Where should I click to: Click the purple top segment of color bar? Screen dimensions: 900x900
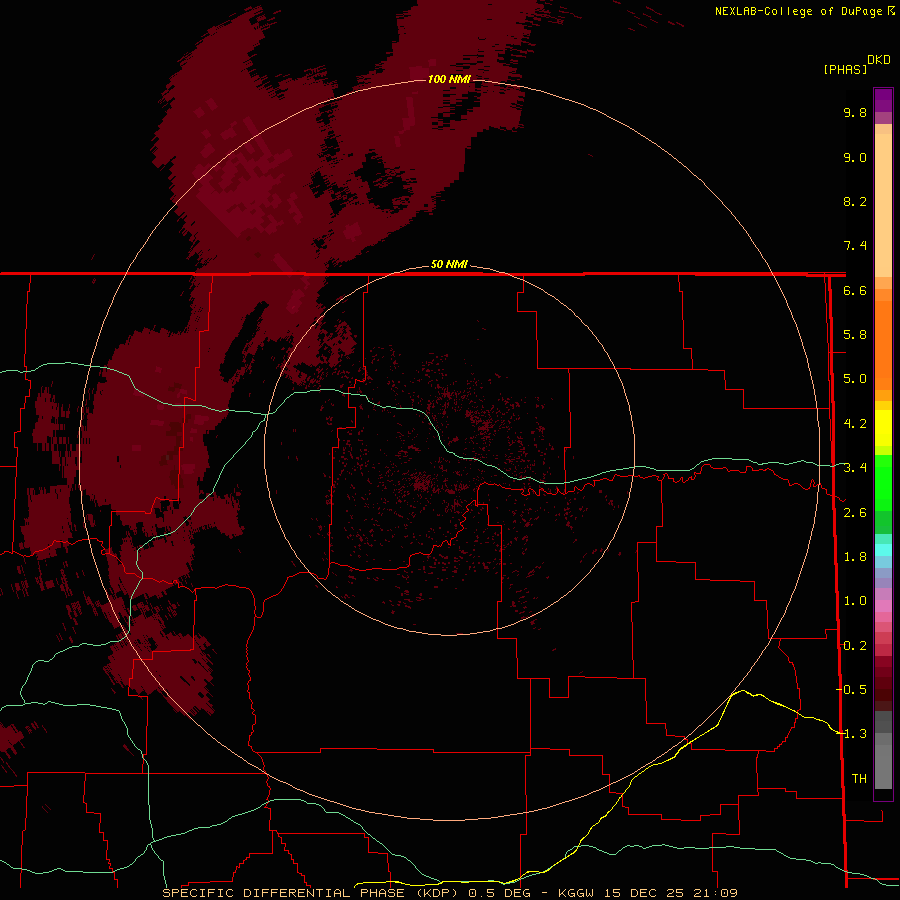[883, 100]
